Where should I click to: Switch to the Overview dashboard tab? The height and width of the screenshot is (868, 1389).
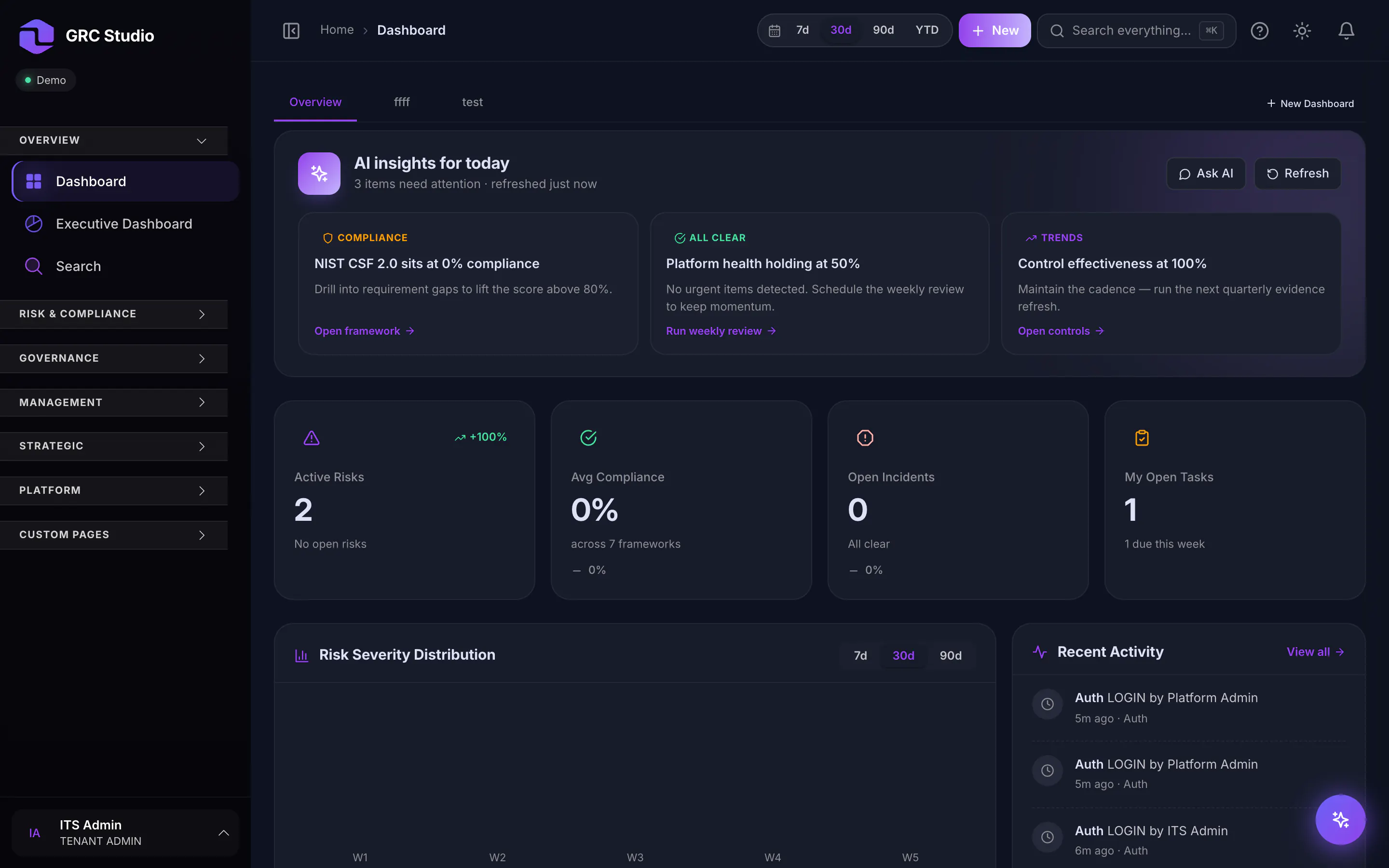(315, 102)
